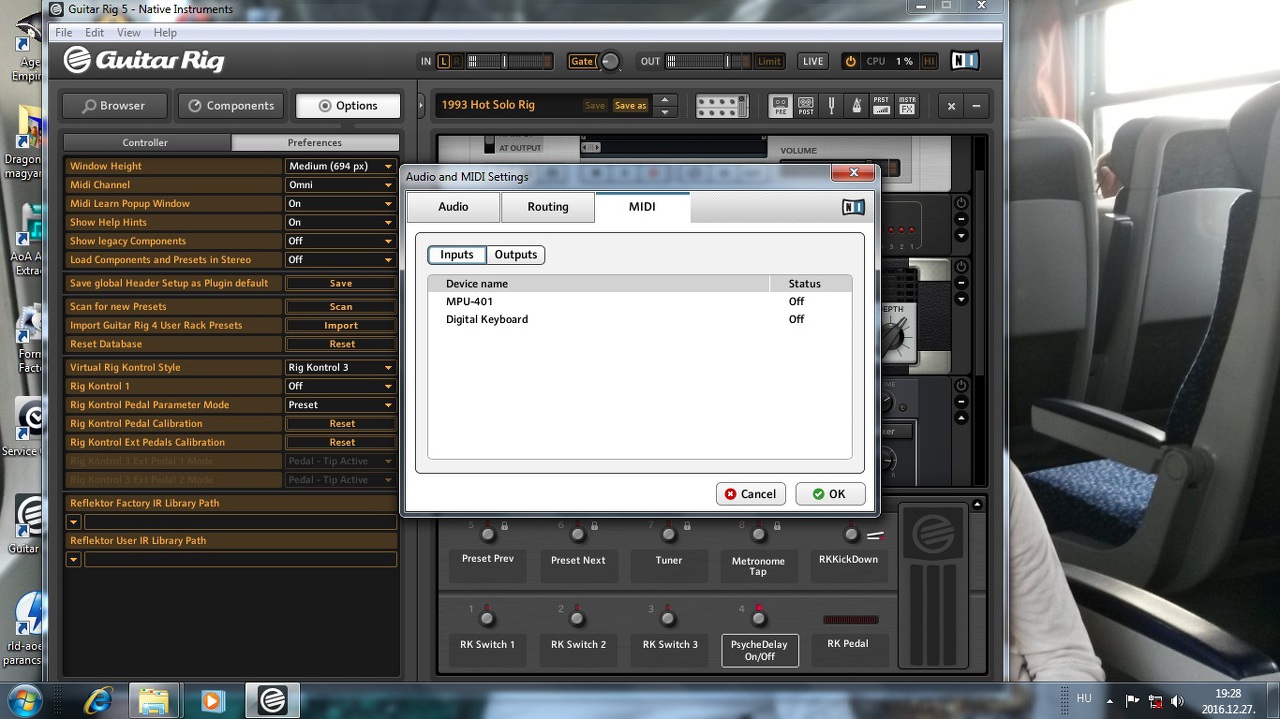Toggle the left input channel L
1280x719 pixels.
(x=444, y=61)
